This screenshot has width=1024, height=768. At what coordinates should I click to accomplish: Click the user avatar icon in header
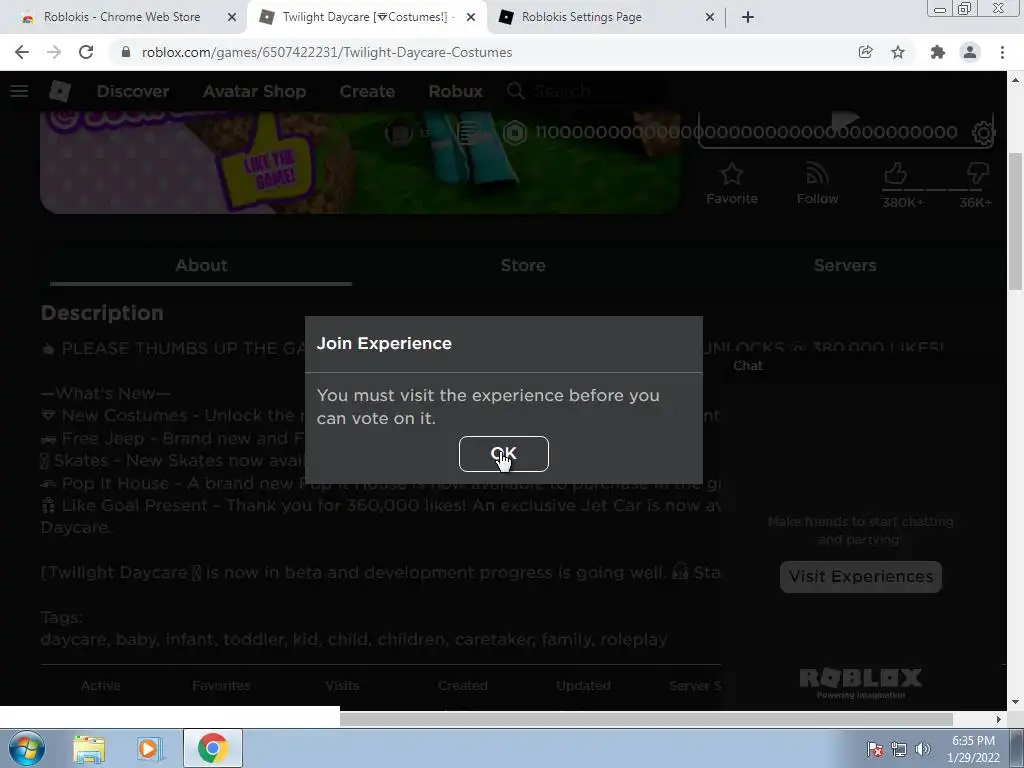[x=398, y=133]
